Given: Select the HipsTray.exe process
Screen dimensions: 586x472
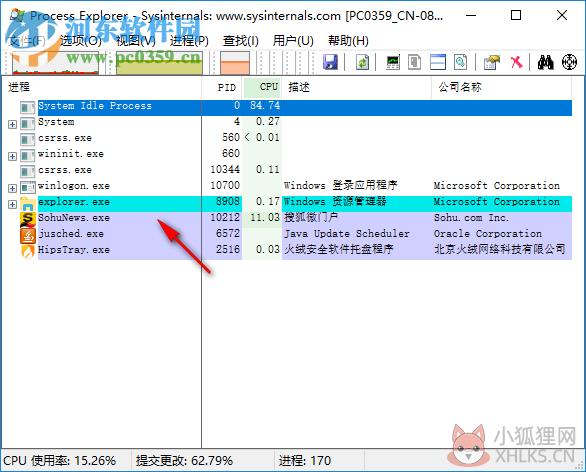Looking at the screenshot, I should pyautogui.click(x=305, y=251).
